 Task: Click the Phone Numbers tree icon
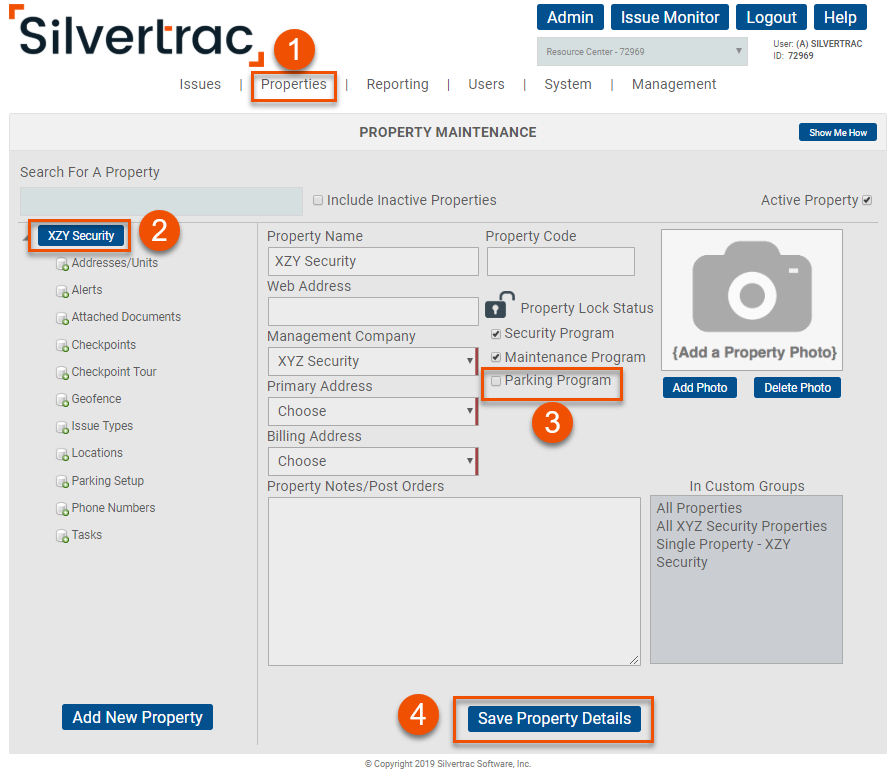tap(62, 508)
